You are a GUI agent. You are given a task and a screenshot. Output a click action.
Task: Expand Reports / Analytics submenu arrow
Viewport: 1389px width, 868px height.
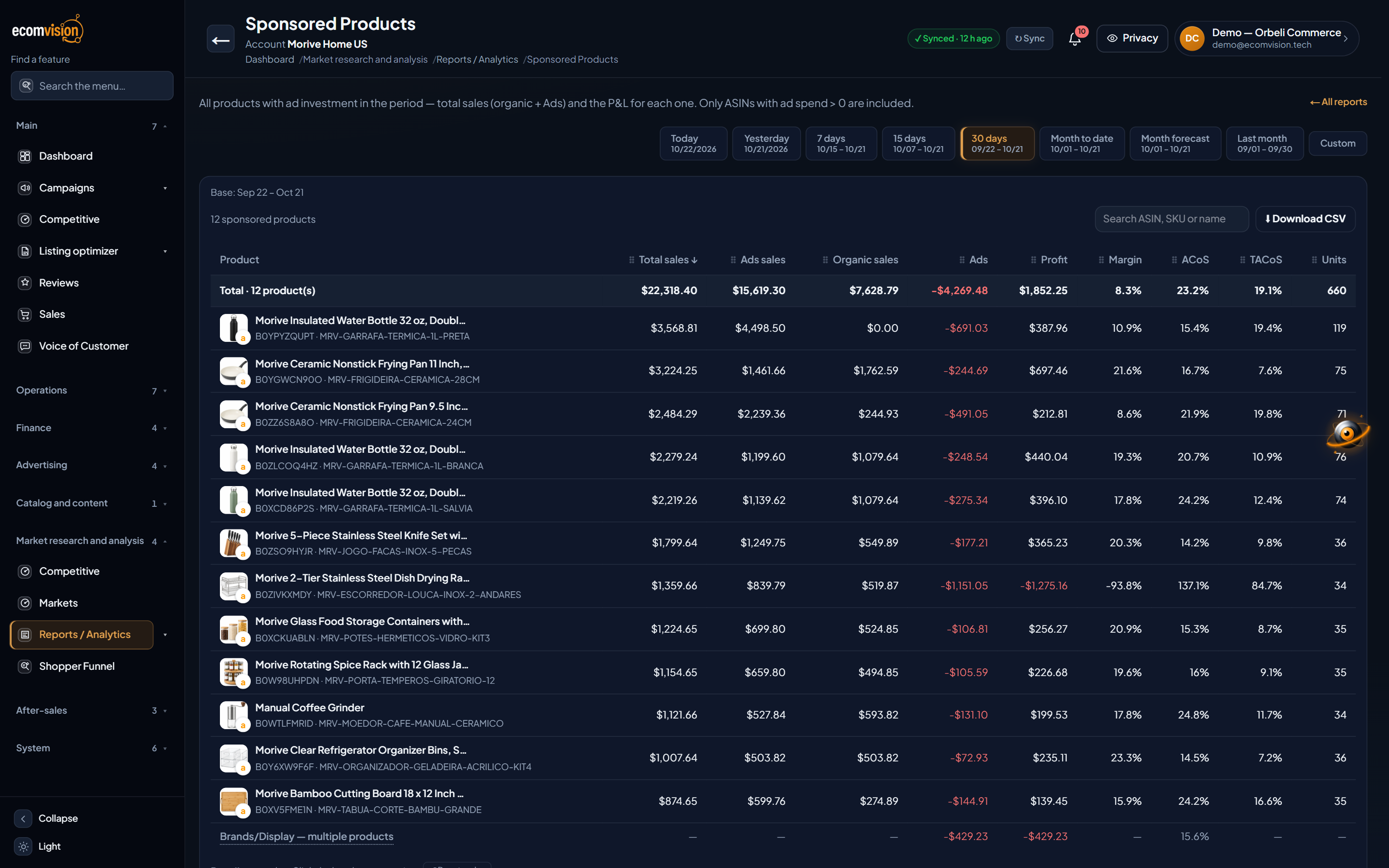pos(165,634)
